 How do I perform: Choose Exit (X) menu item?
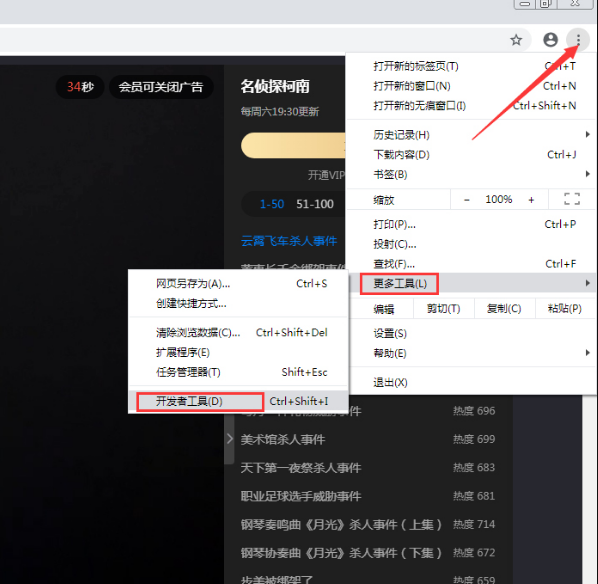tap(471, 382)
